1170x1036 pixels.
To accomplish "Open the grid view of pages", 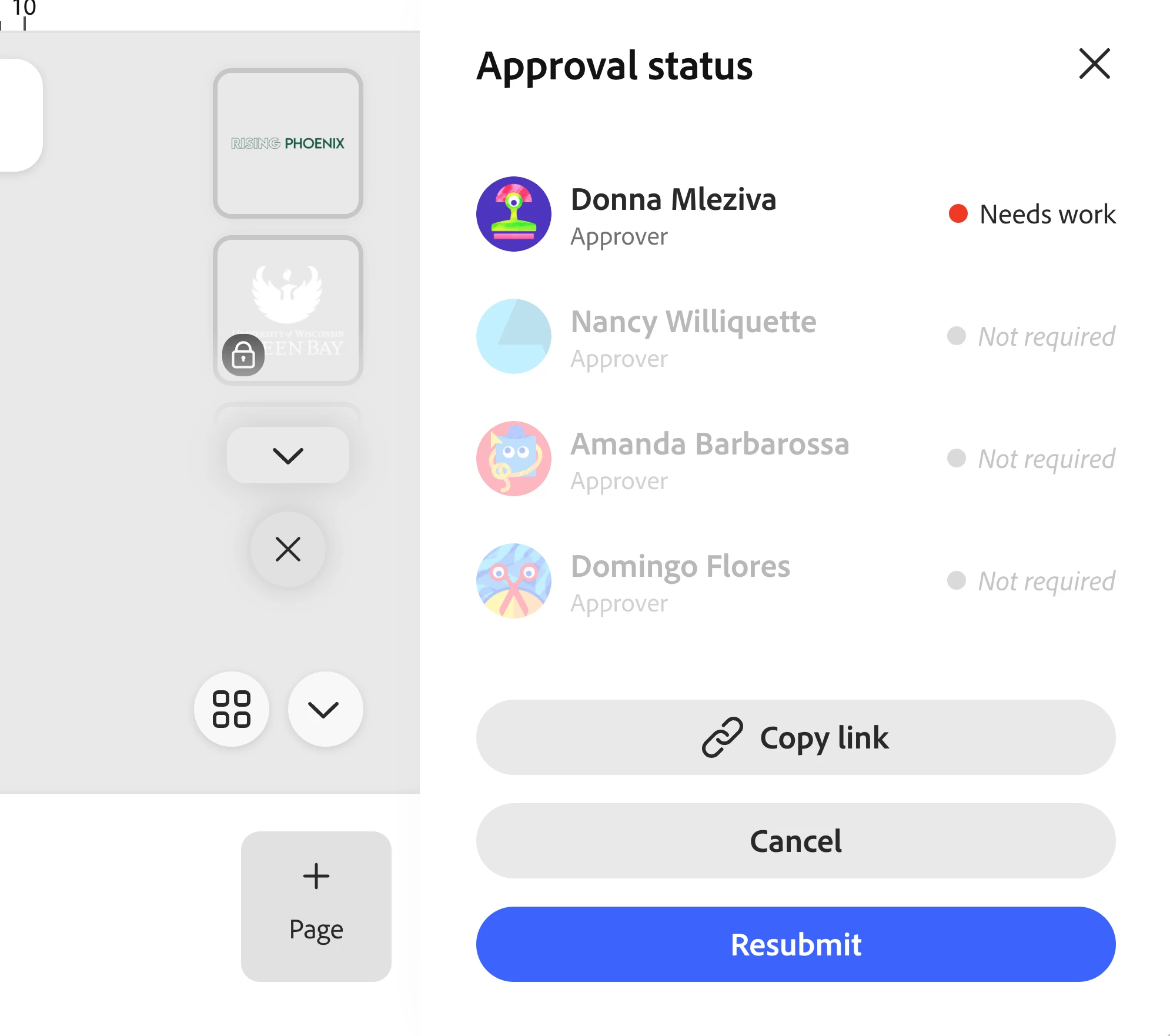I will tap(232, 709).
